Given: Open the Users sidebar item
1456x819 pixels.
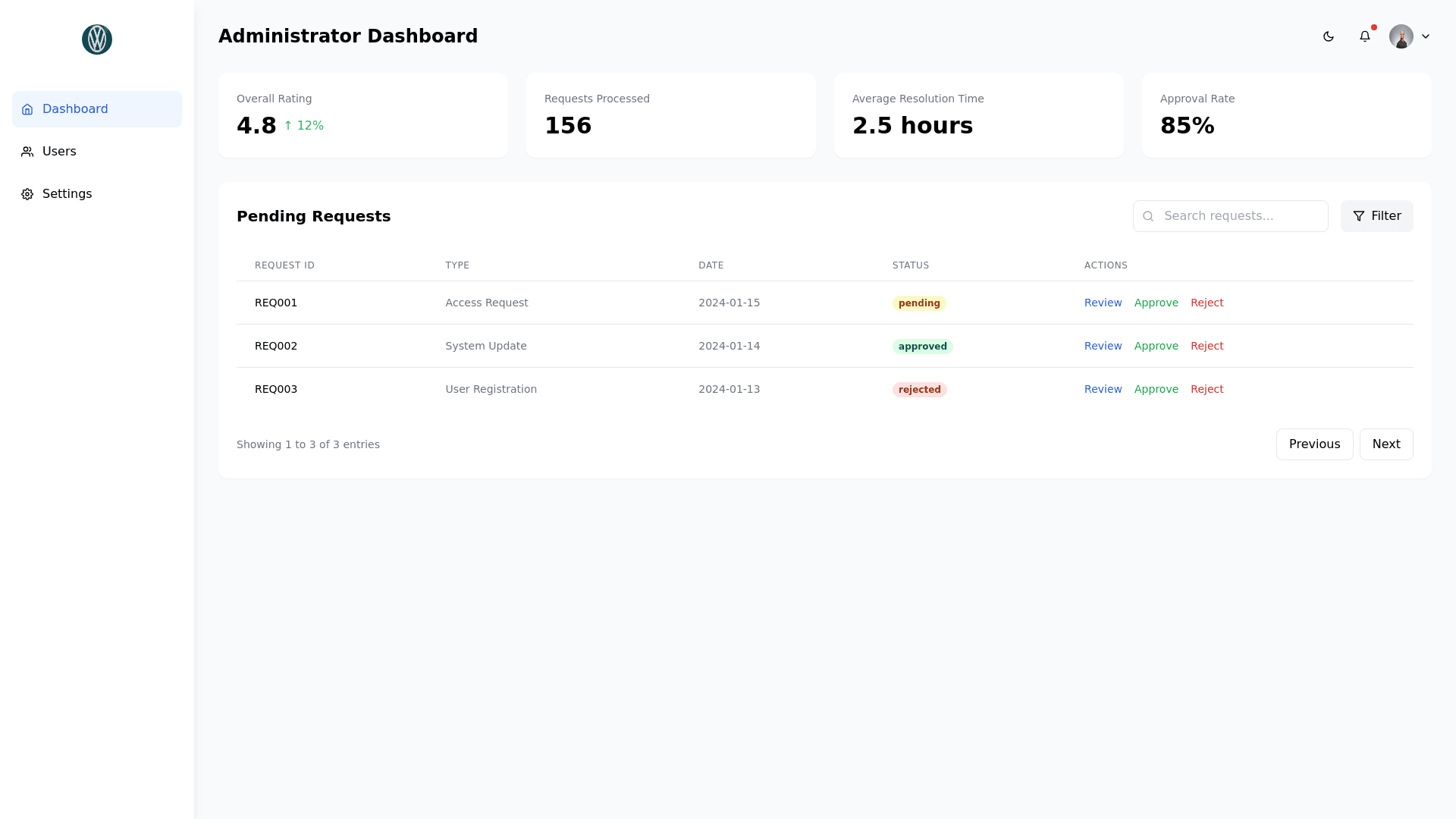Looking at the screenshot, I should (x=59, y=152).
